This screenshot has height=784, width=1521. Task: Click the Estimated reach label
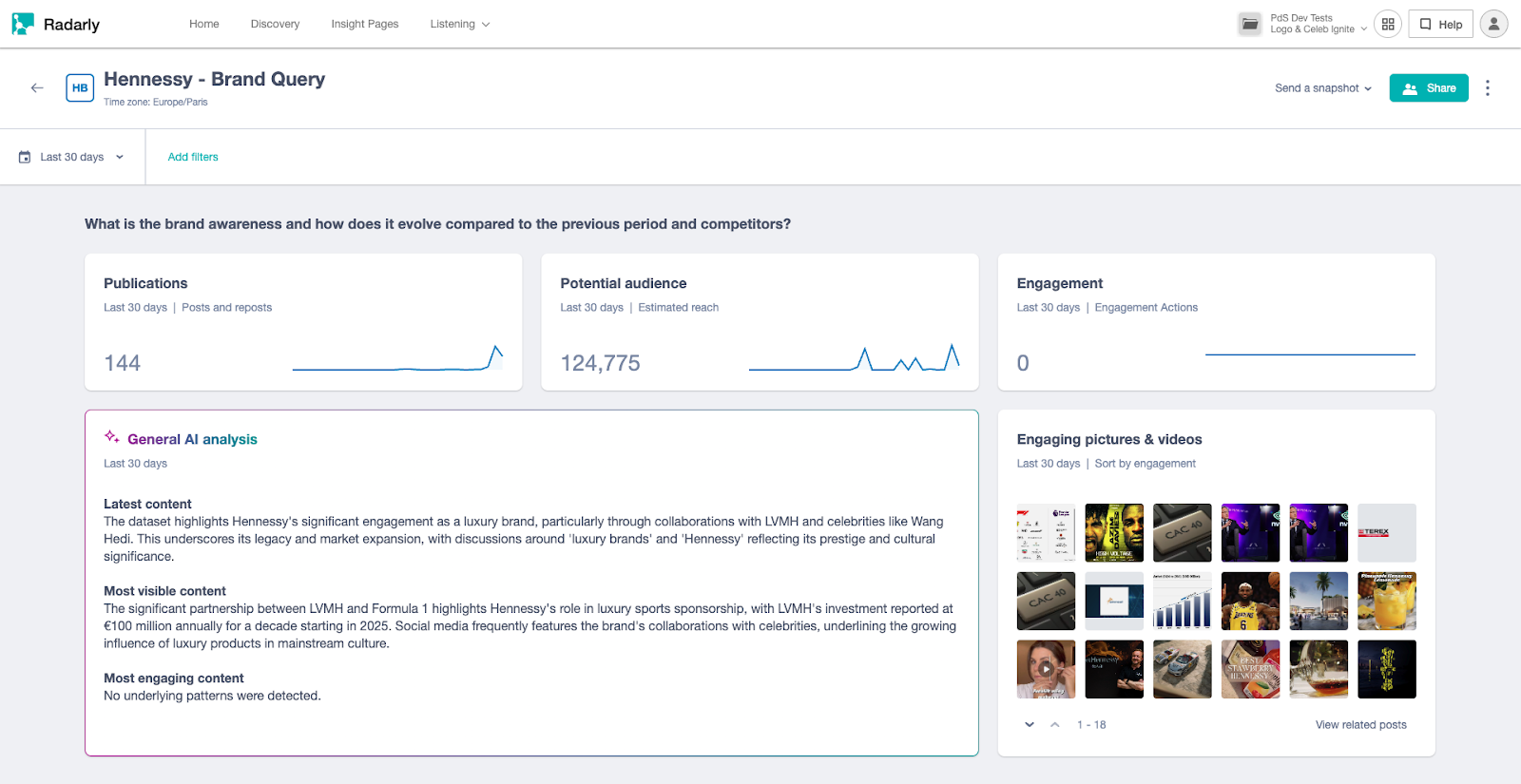(678, 308)
